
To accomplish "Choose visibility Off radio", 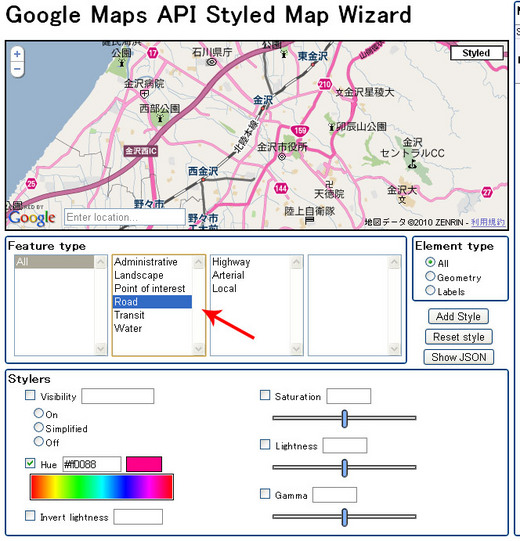I will pos(39,441).
